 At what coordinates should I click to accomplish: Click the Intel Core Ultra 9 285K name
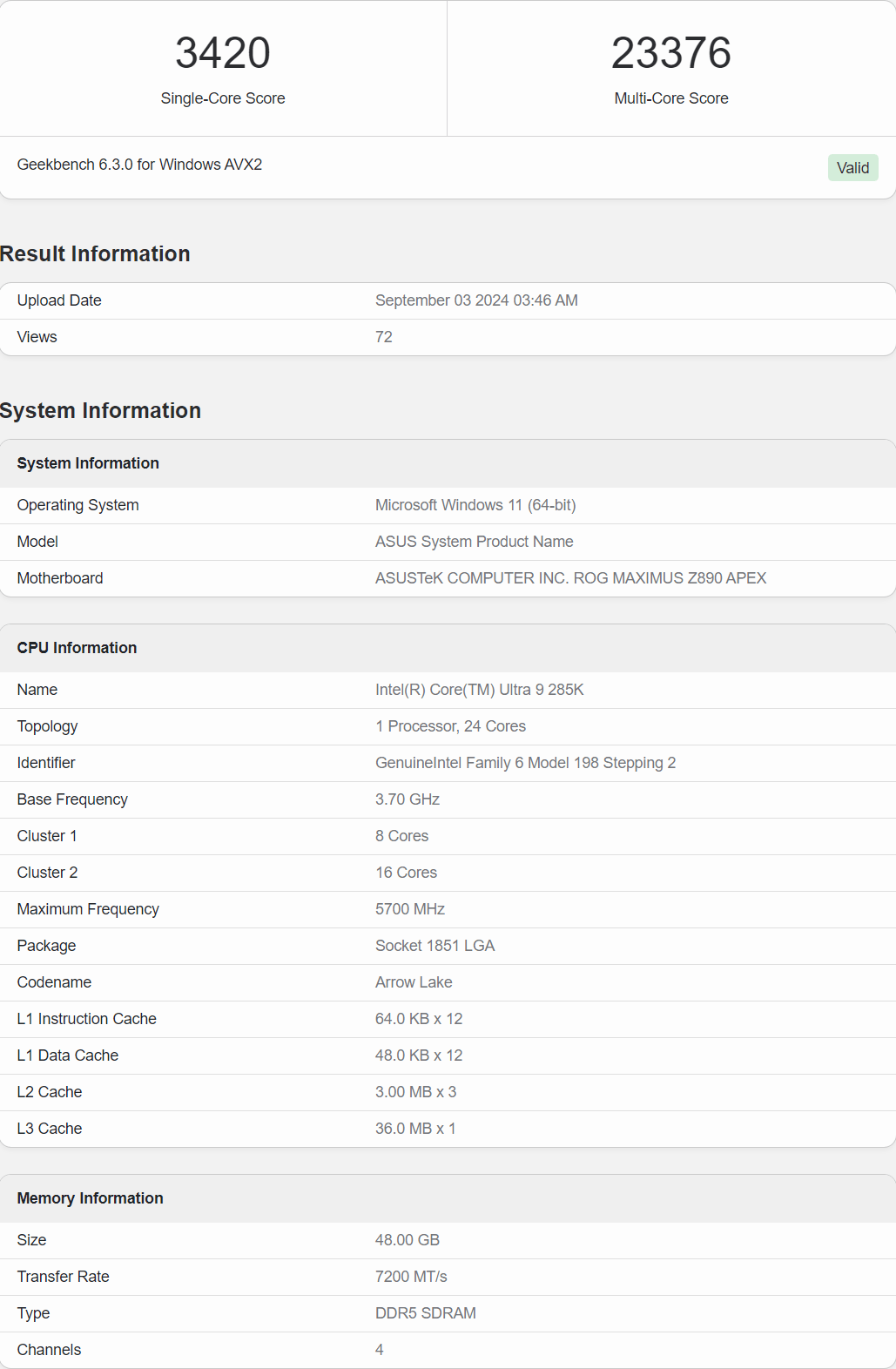click(x=479, y=690)
